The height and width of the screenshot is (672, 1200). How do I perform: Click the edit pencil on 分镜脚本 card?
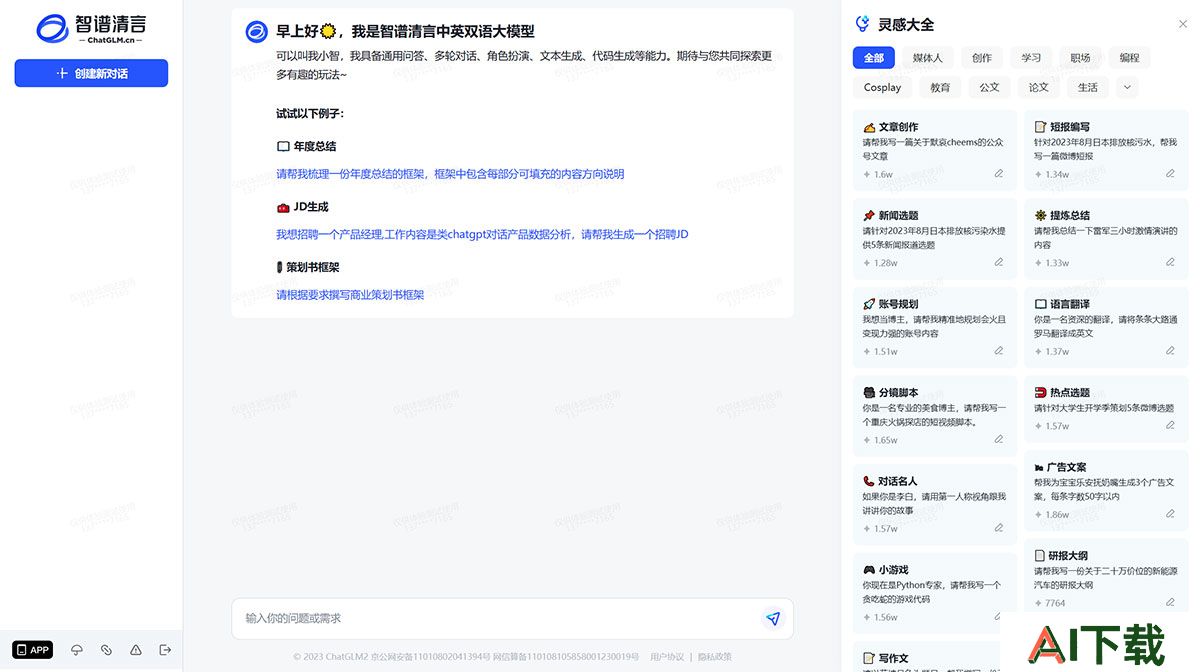tap(999, 439)
